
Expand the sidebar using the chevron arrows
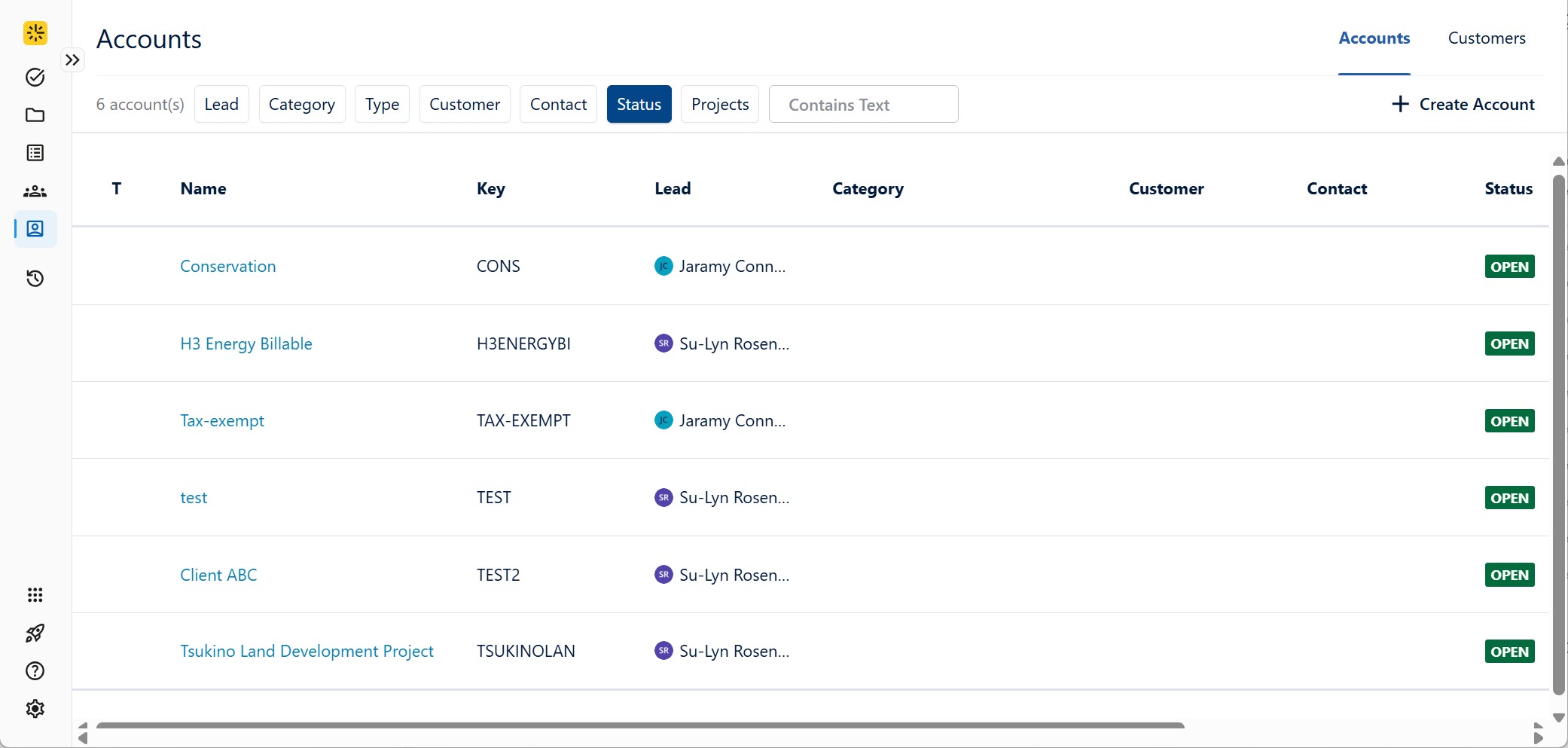[x=72, y=60]
